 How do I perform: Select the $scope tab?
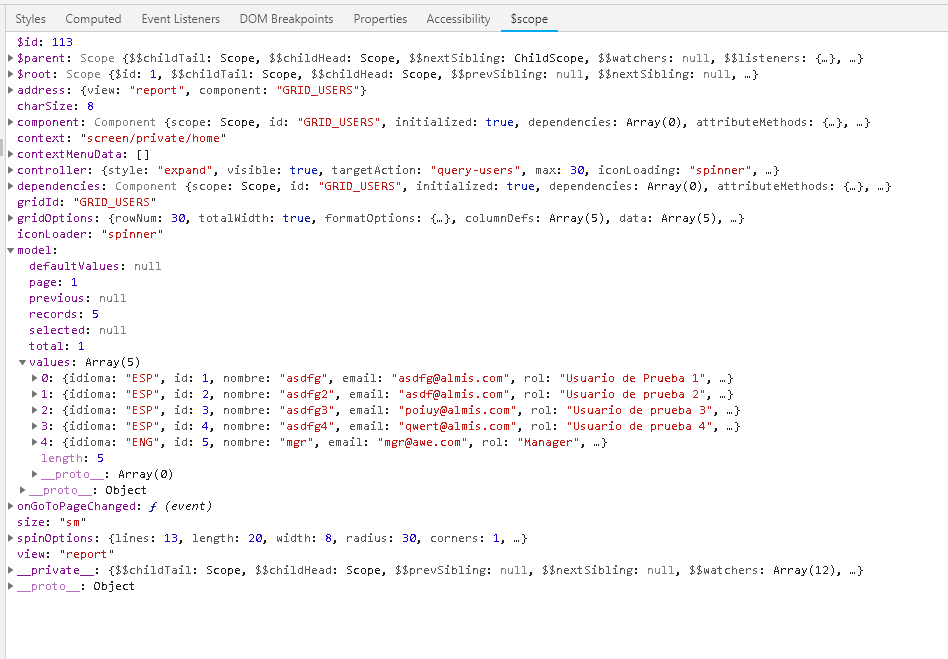click(x=529, y=19)
